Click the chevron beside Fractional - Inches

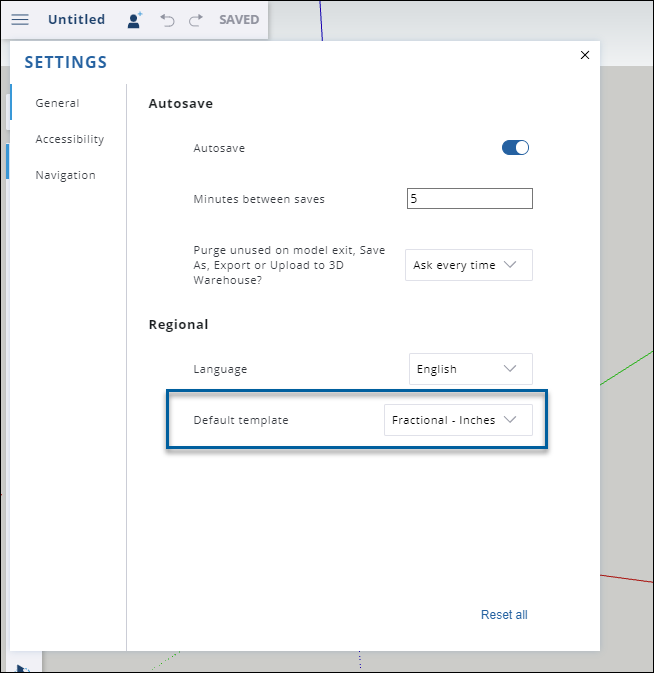click(x=509, y=419)
